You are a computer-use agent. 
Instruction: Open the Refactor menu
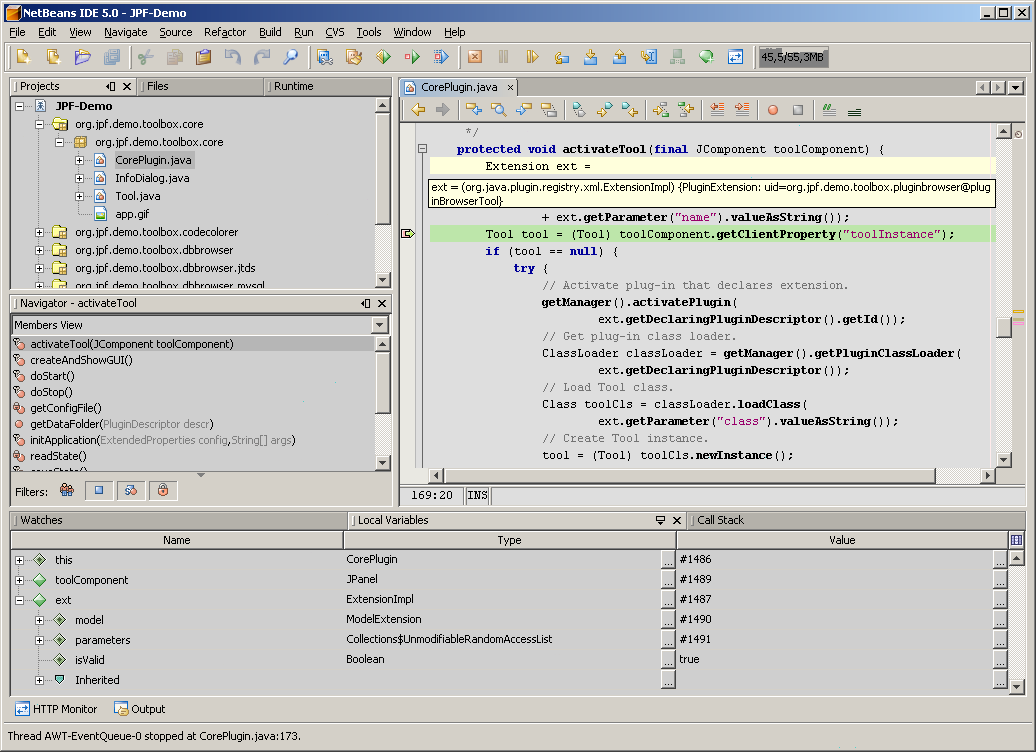click(x=225, y=32)
